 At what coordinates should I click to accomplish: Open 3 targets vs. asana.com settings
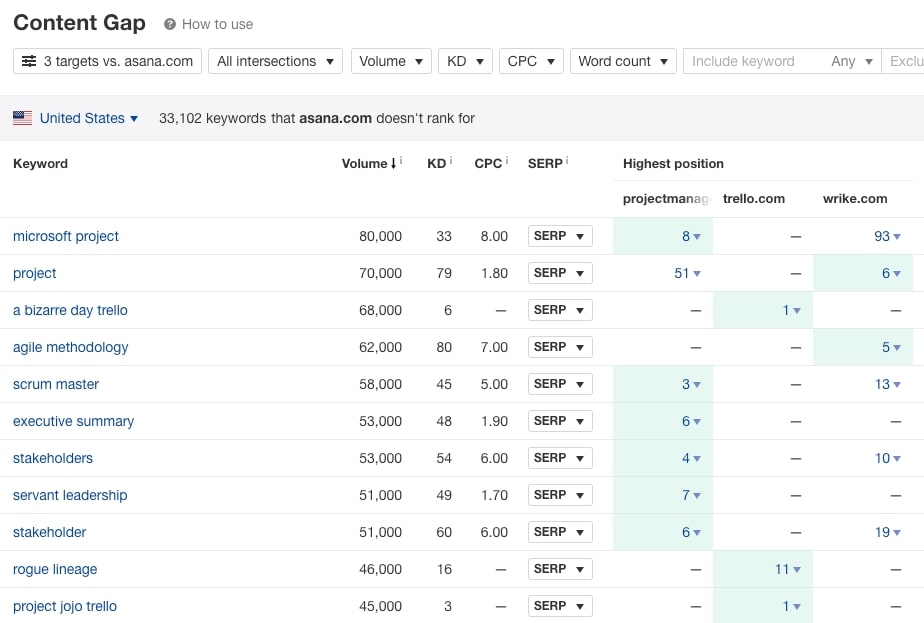tap(107, 61)
